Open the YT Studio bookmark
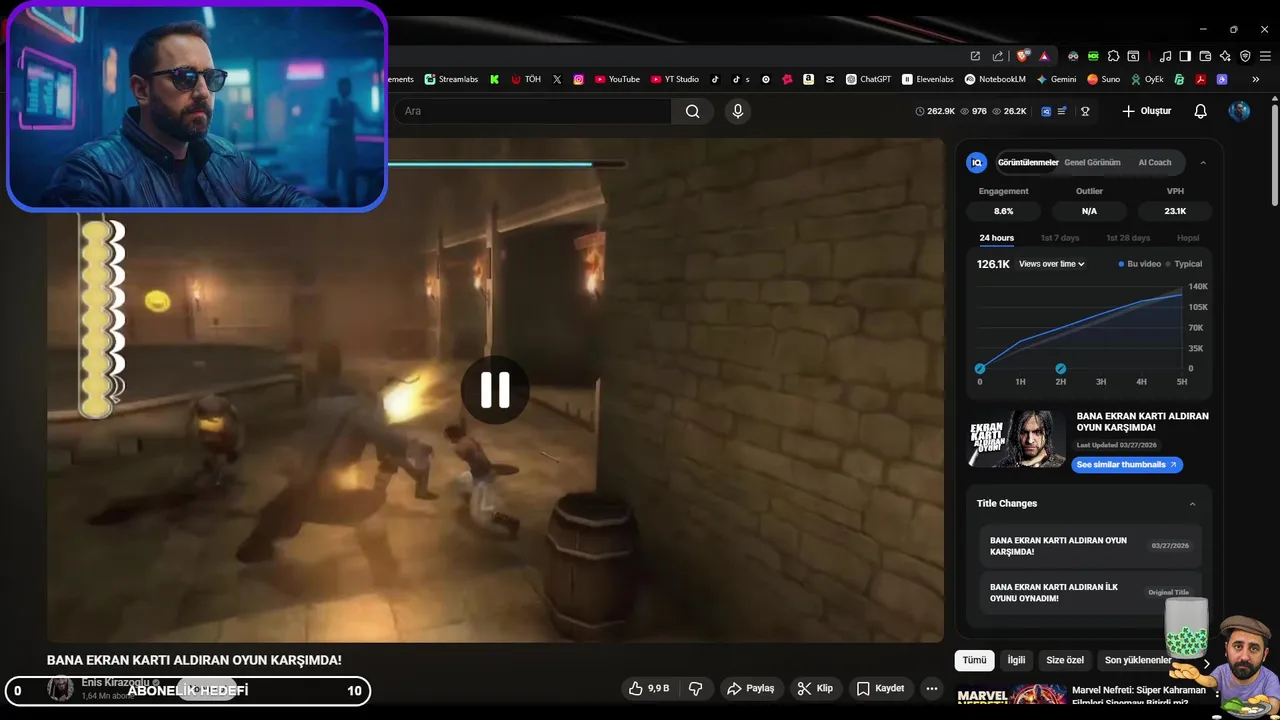Image resolution: width=1280 pixels, height=720 pixels. coord(675,79)
